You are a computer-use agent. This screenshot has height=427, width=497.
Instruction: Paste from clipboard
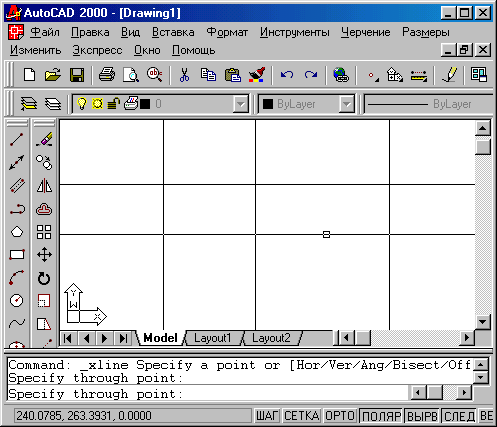point(233,74)
